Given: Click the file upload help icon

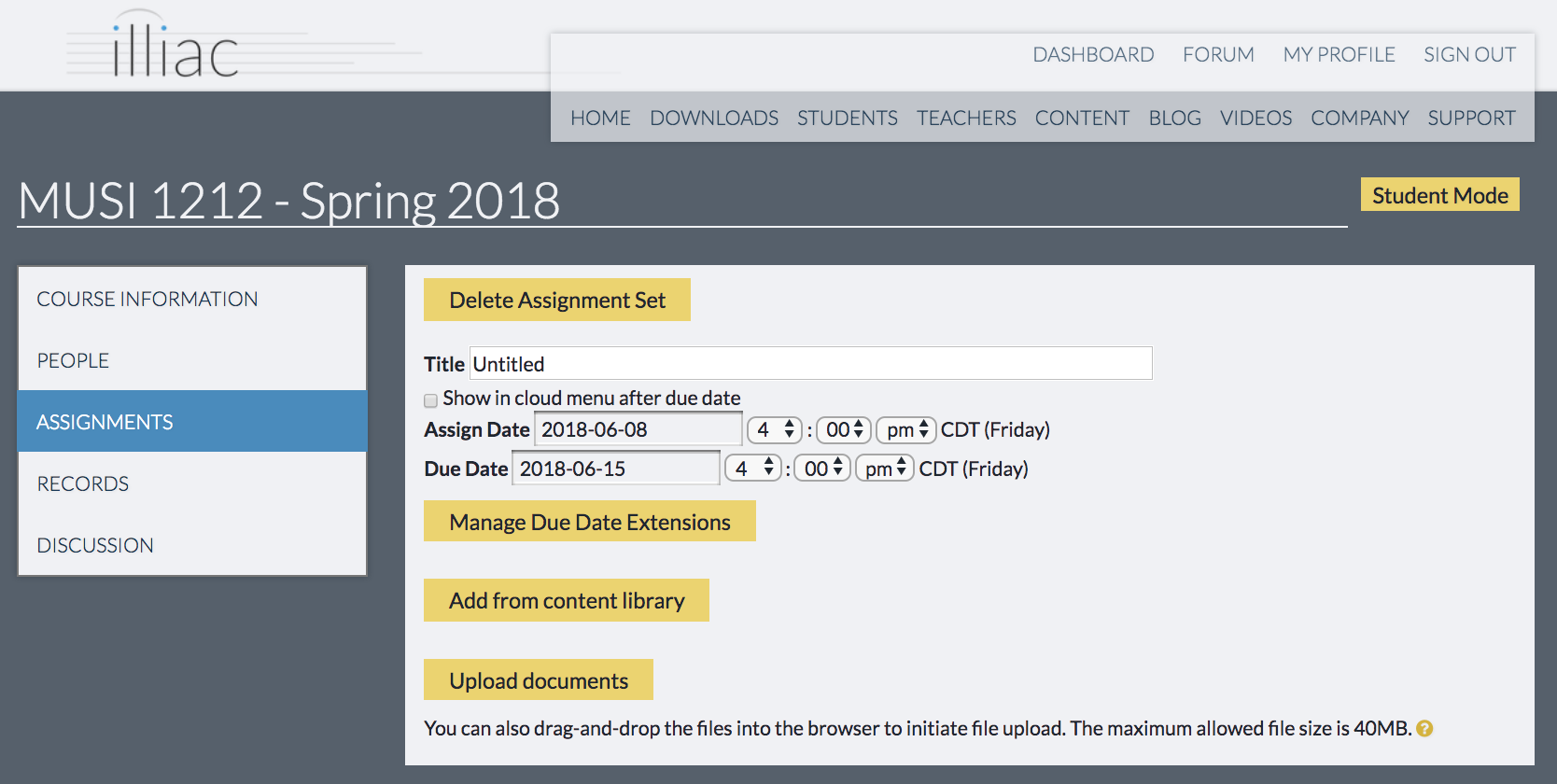Looking at the screenshot, I should (1424, 729).
